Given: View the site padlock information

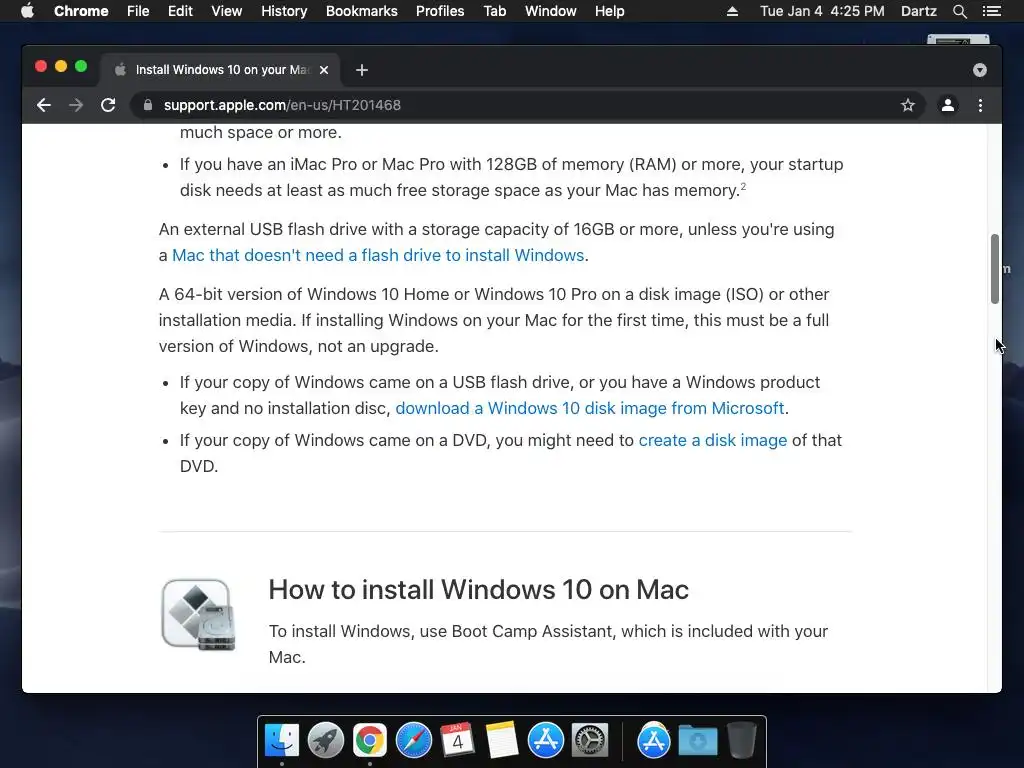Looking at the screenshot, I should [x=148, y=105].
